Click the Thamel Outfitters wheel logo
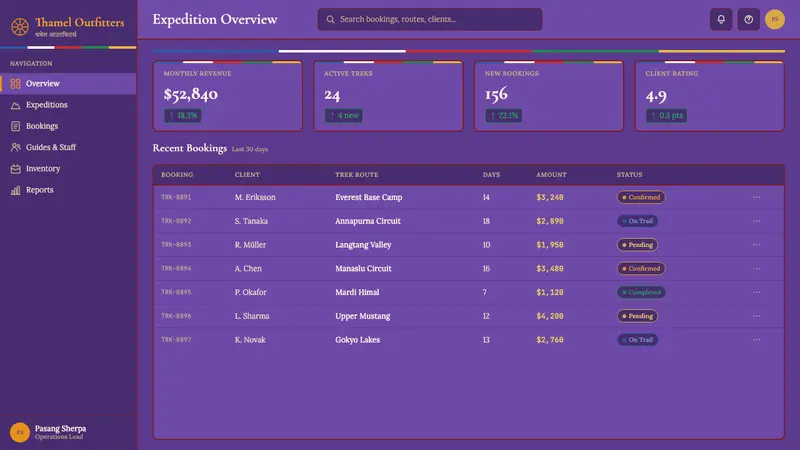800x450 pixels. pos(20,27)
